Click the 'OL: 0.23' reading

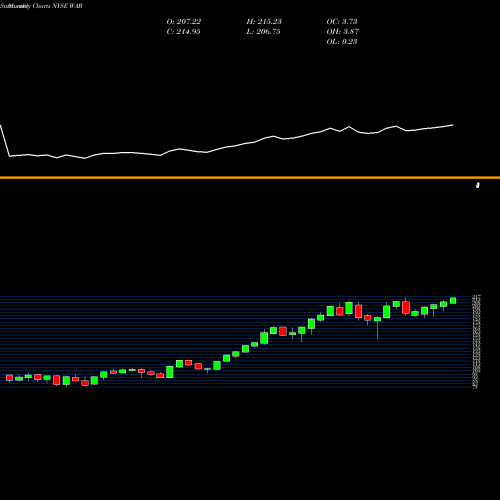pyautogui.click(x=342, y=42)
